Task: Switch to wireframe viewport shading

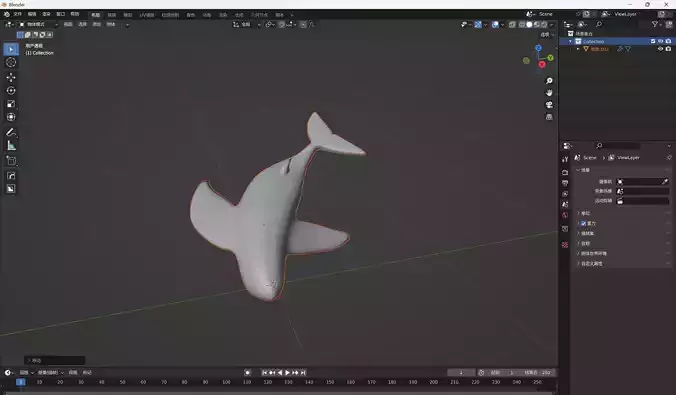Action: (x=522, y=25)
